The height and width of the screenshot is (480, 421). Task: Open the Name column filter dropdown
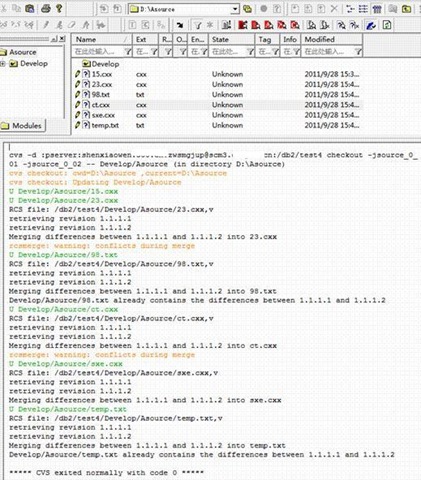[127, 51]
